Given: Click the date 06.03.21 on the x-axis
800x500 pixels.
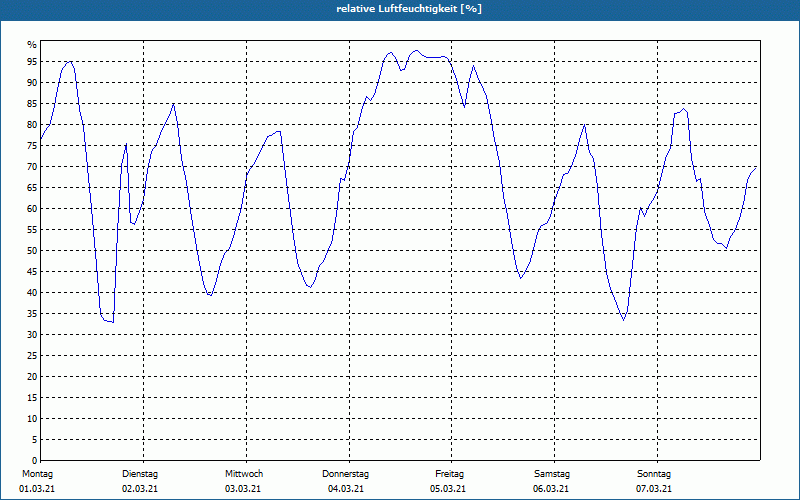Looking at the screenshot, I should 551,489.
